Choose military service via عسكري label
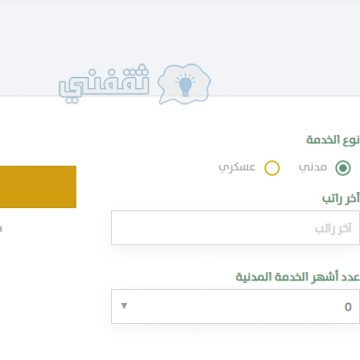 point(237,167)
